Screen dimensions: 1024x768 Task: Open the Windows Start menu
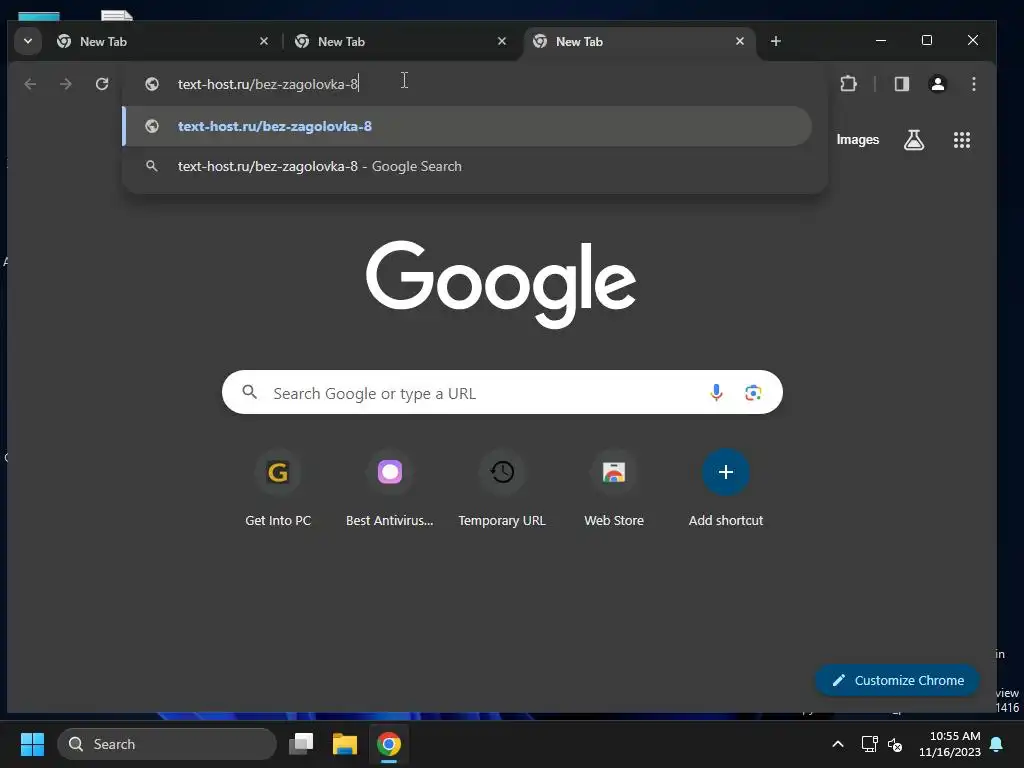coord(32,744)
